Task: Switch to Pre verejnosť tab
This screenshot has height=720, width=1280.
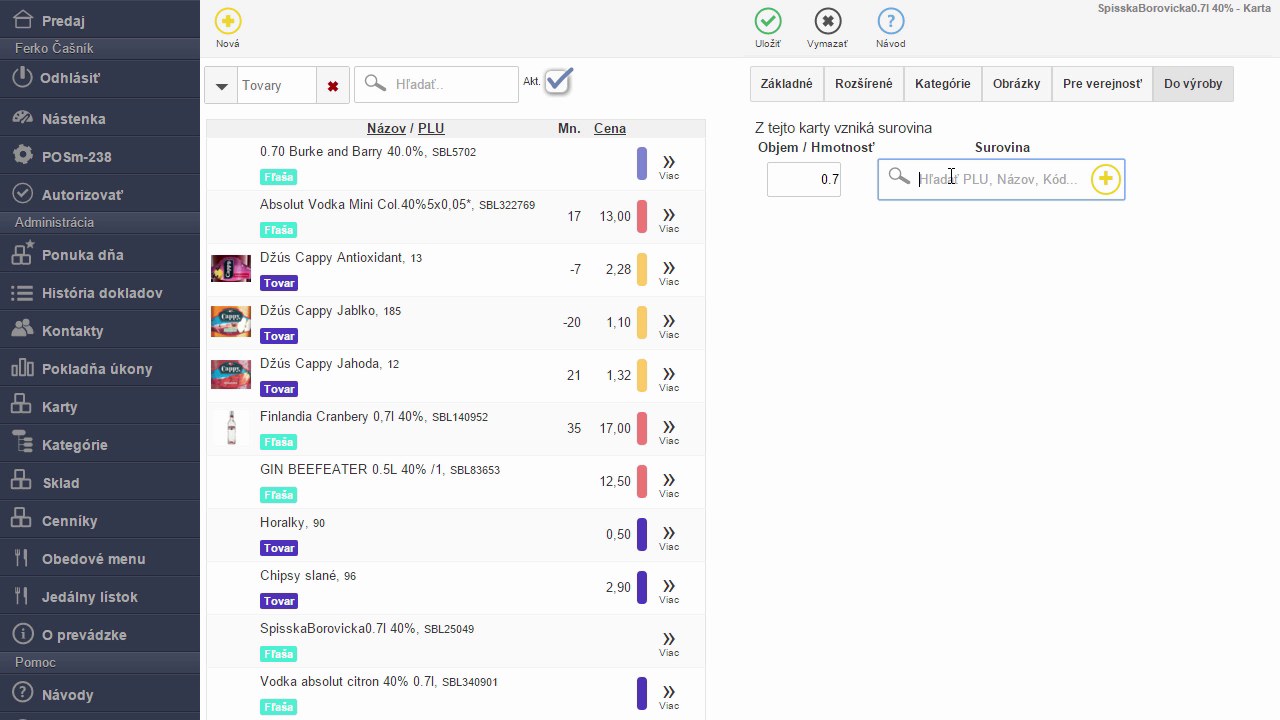Action: tap(1102, 84)
